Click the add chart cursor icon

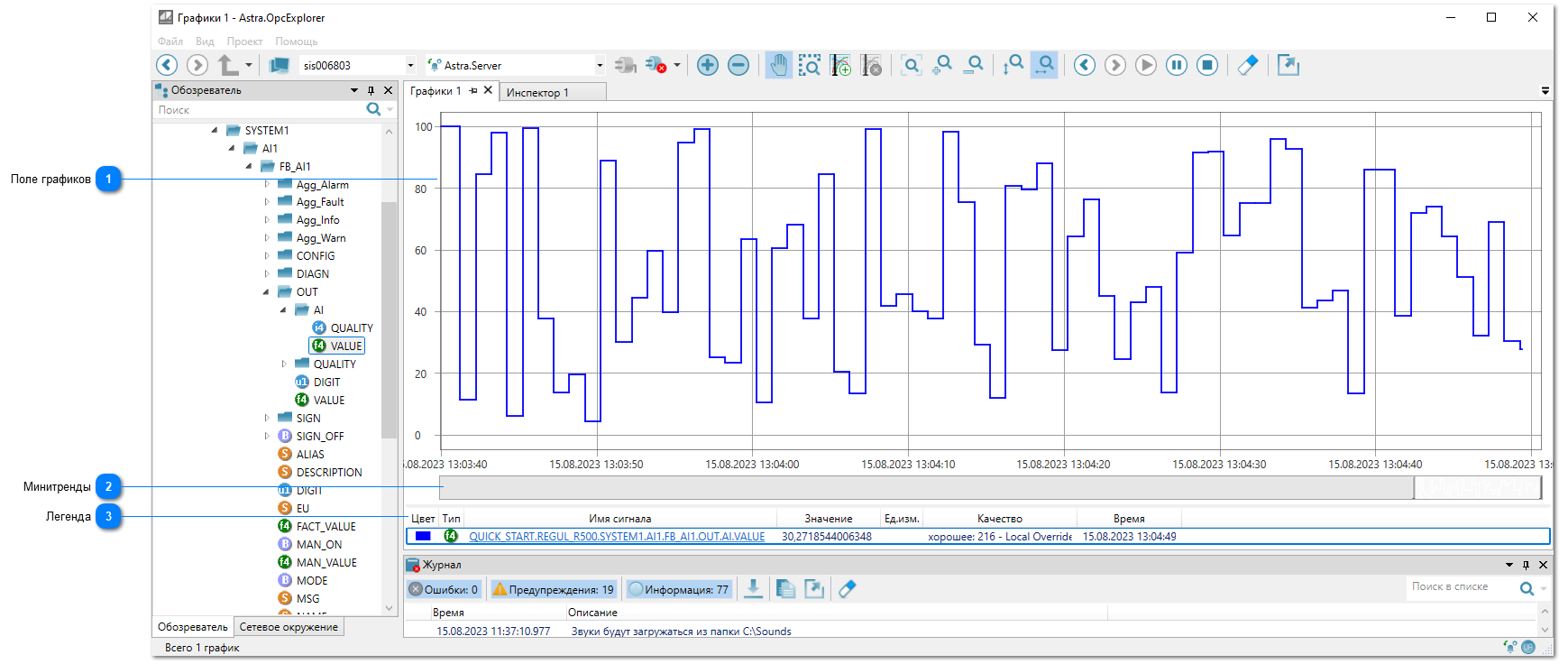pyautogui.click(x=840, y=65)
